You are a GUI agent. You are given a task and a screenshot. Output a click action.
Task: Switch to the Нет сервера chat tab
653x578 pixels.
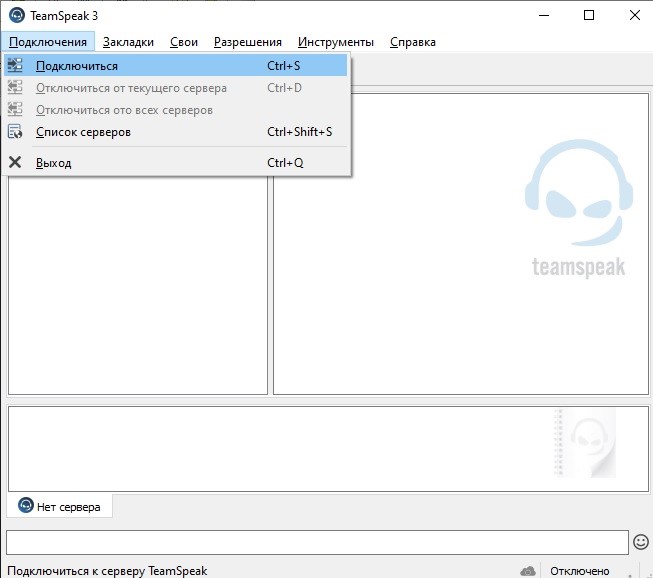click(x=60, y=506)
